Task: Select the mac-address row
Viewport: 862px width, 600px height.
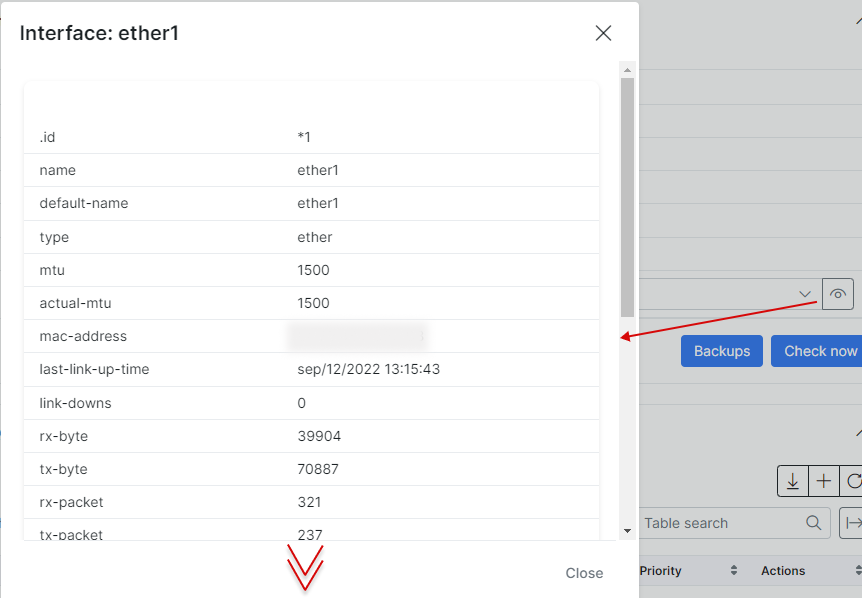Action: (311, 336)
